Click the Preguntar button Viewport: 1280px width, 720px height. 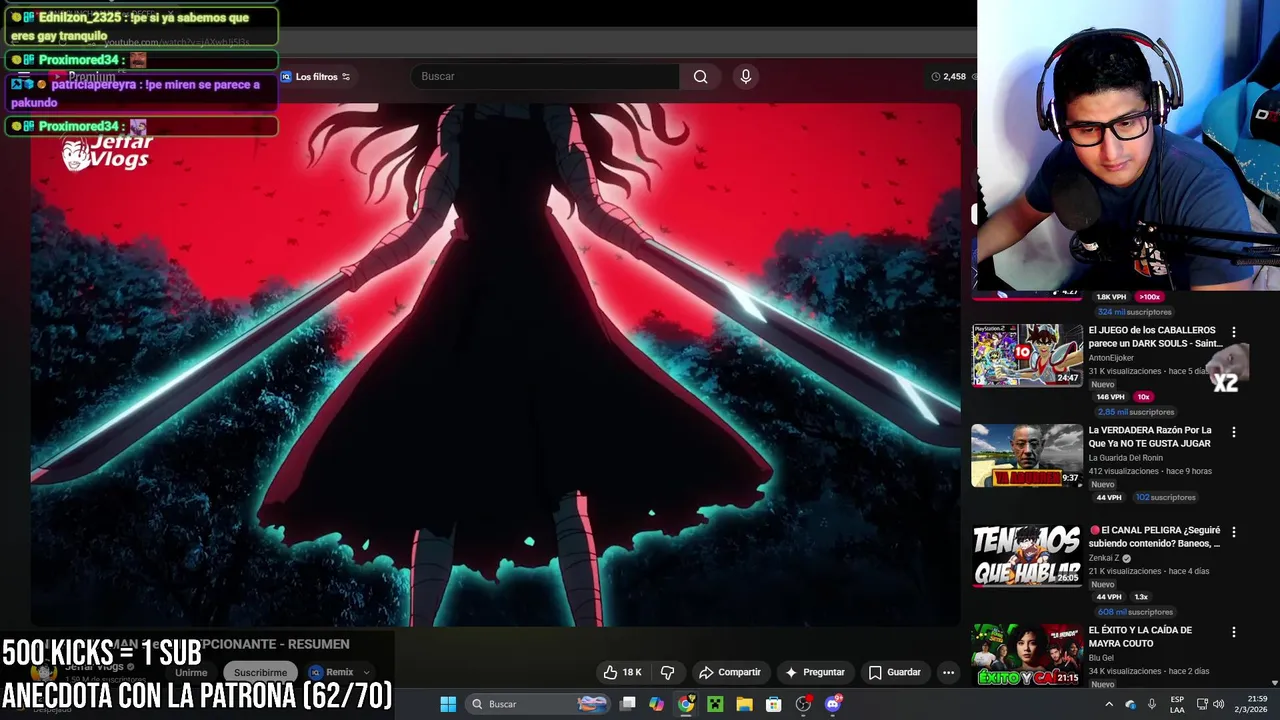(x=815, y=672)
